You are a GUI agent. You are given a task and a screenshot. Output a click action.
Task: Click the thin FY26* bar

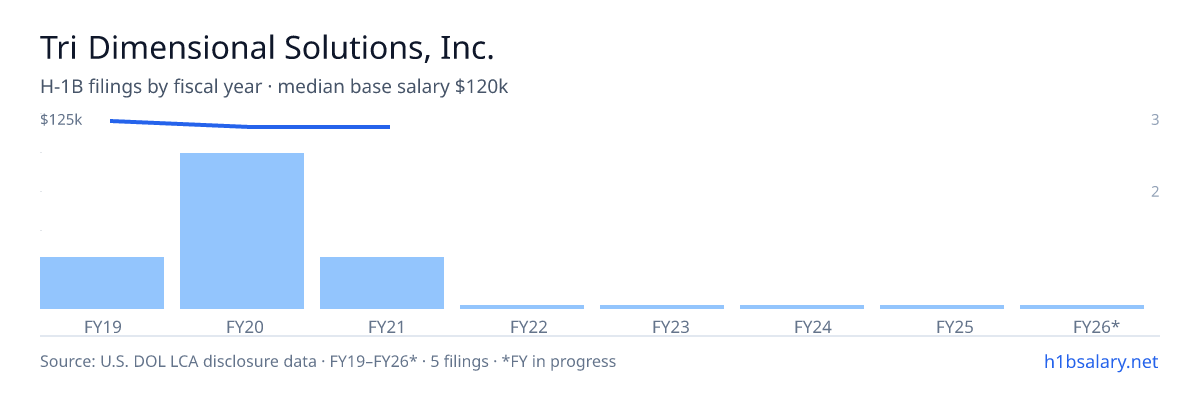click(x=1082, y=307)
